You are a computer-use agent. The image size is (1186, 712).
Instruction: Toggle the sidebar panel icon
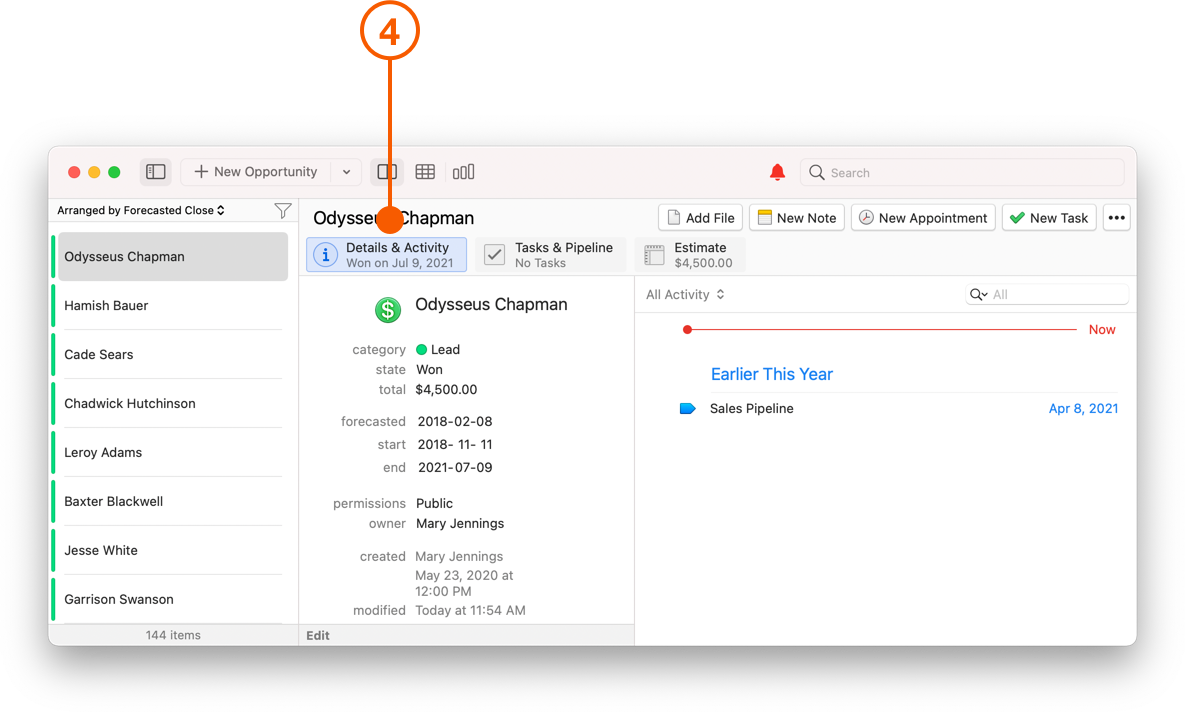tap(156, 172)
